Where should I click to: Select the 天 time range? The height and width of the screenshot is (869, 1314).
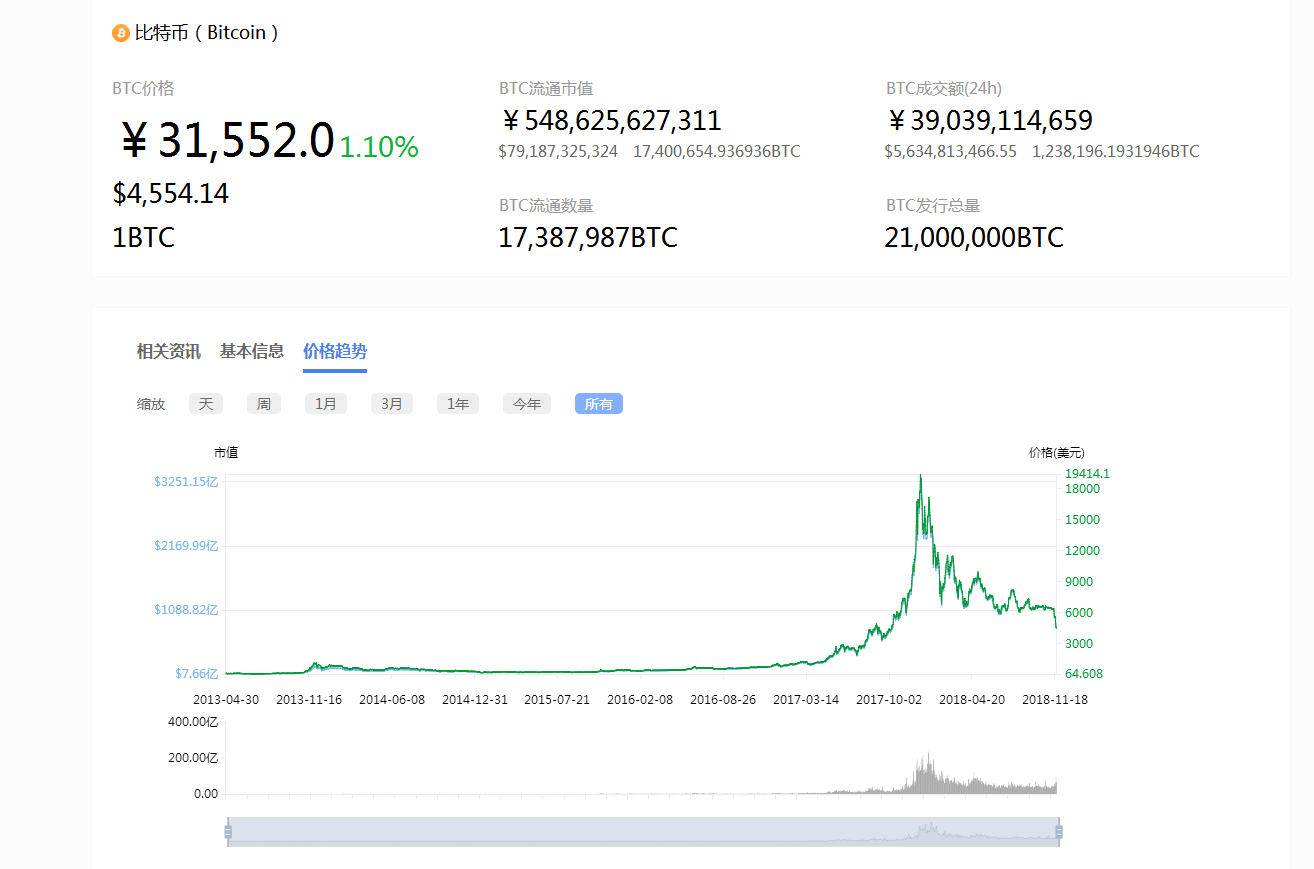pyautogui.click(x=205, y=403)
